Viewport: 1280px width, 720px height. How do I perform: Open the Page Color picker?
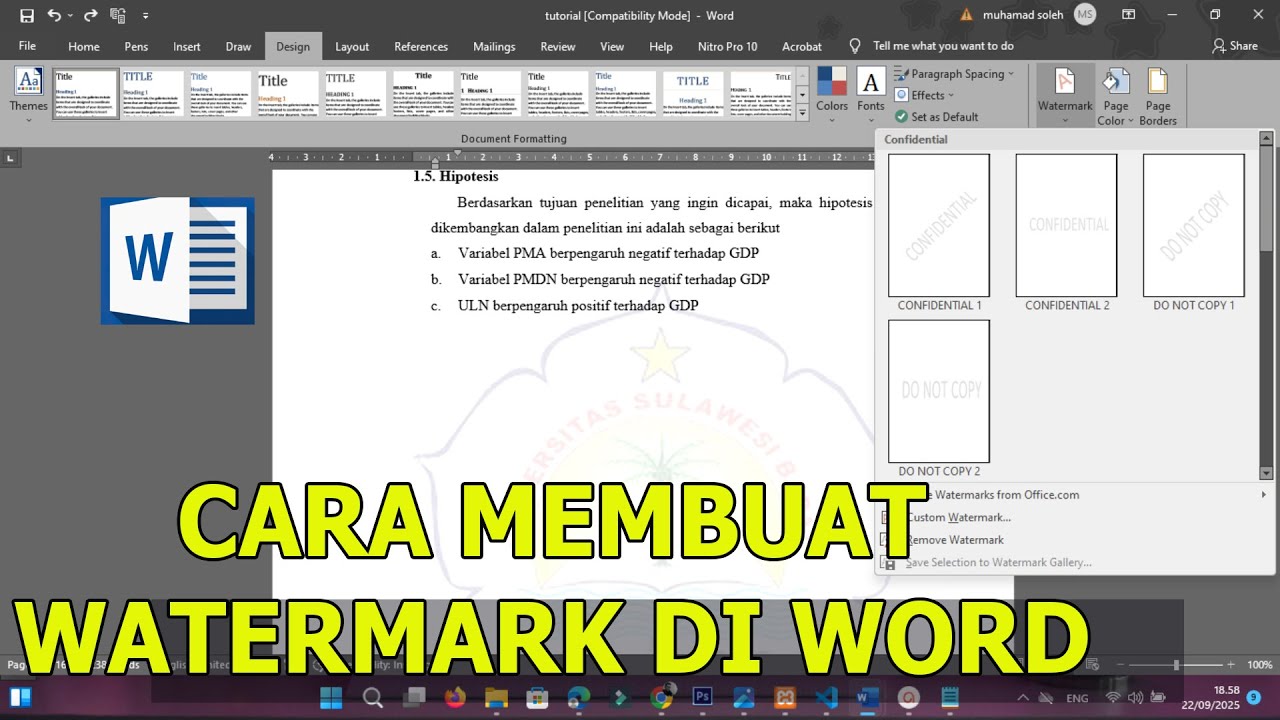click(1116, 95)
